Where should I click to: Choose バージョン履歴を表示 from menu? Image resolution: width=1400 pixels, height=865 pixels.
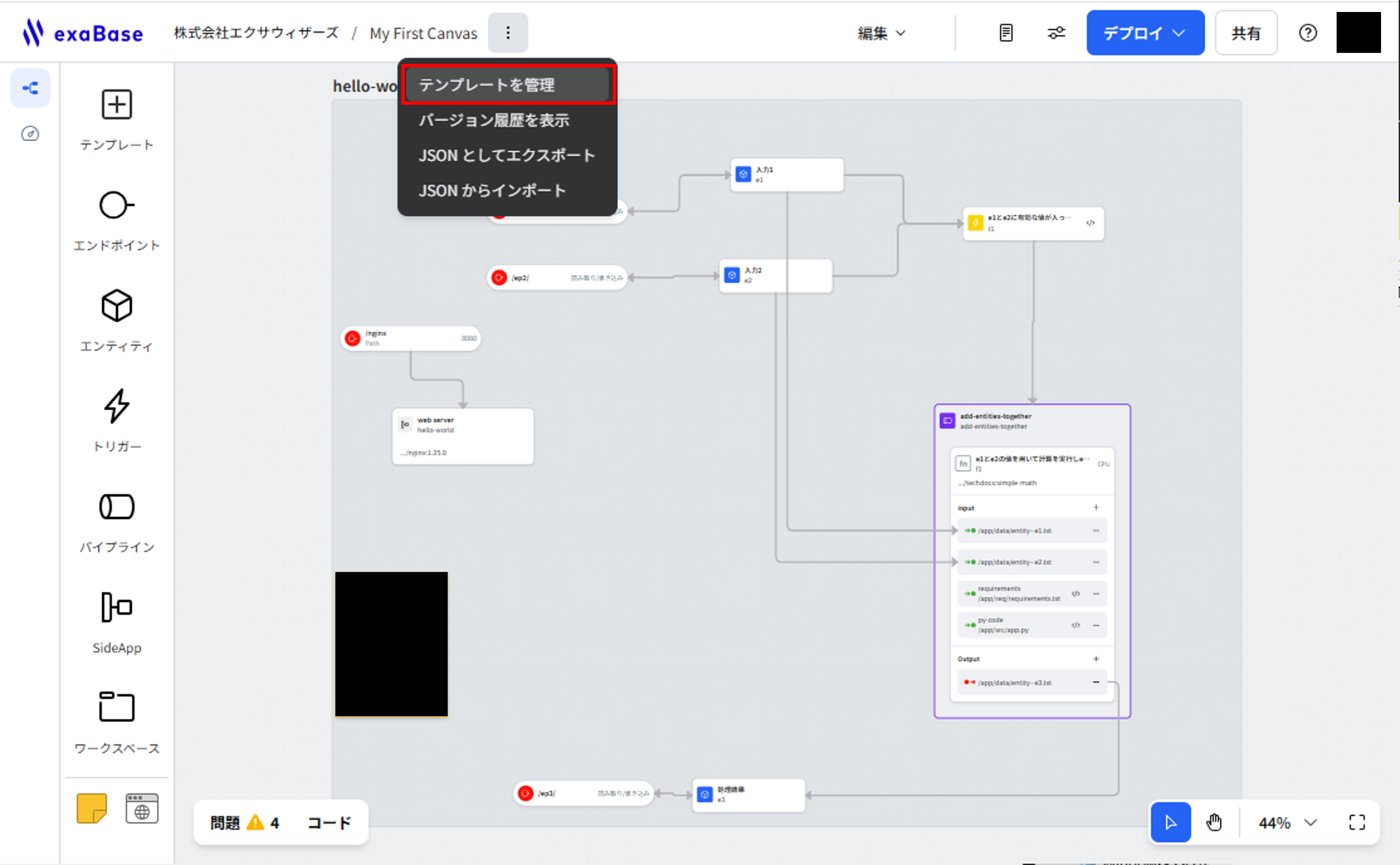tap(494, 121)
